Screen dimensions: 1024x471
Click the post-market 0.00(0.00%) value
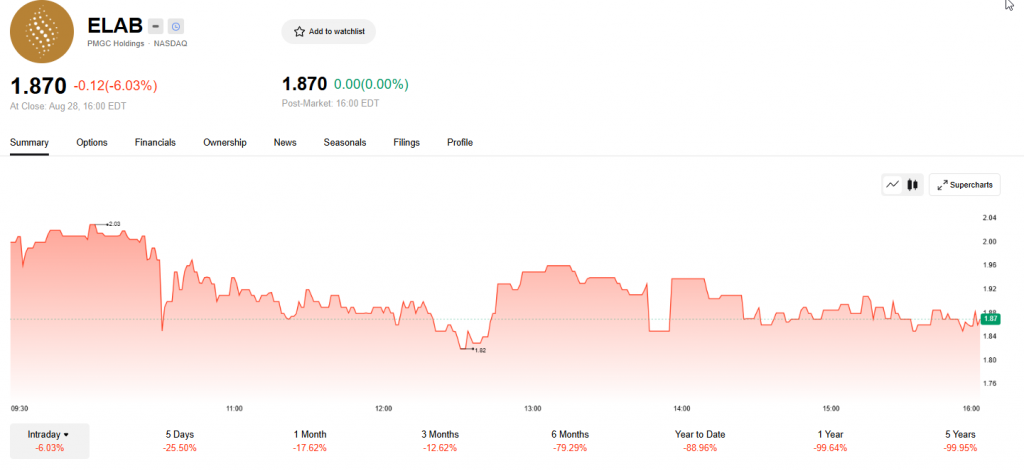coord(371,84)
